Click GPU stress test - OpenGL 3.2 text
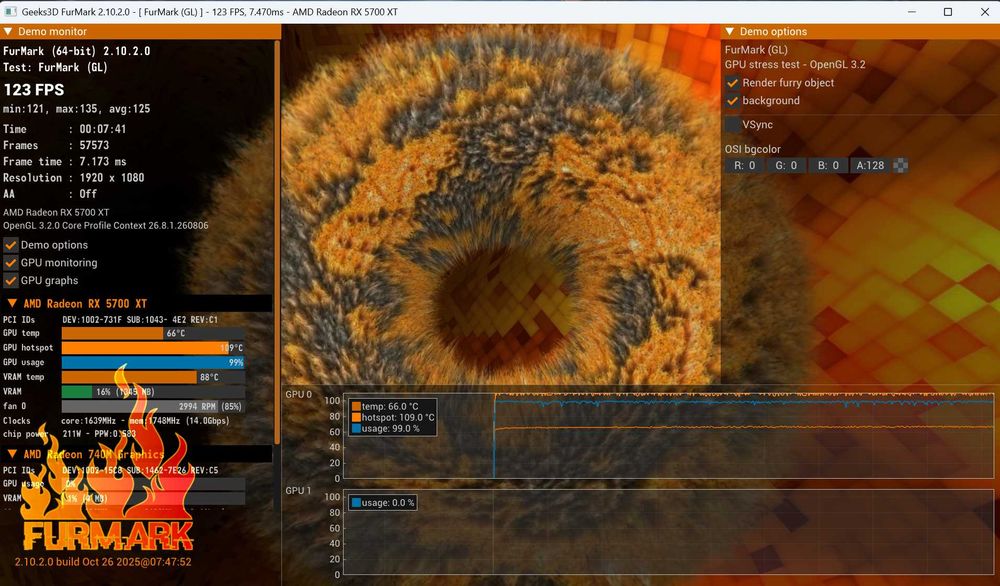The height and width of the screenshot is (586, 1000). pyautogui.click(x=795, y=65)
